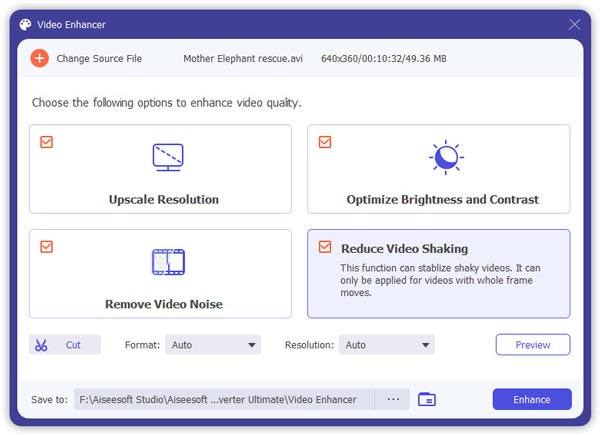Click the Remove Video Noise film icon
Image resolution: width=600 pixels, height=435 pixels.
167,262
